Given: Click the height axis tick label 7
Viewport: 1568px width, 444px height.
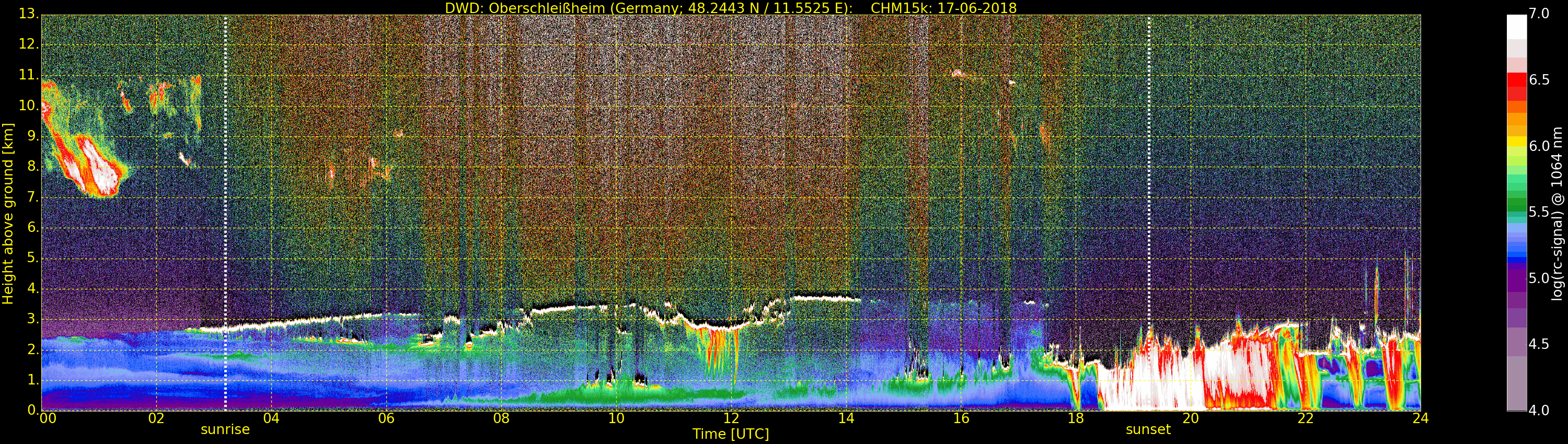Looking at the screenshot, I should (x=32, y=197).
